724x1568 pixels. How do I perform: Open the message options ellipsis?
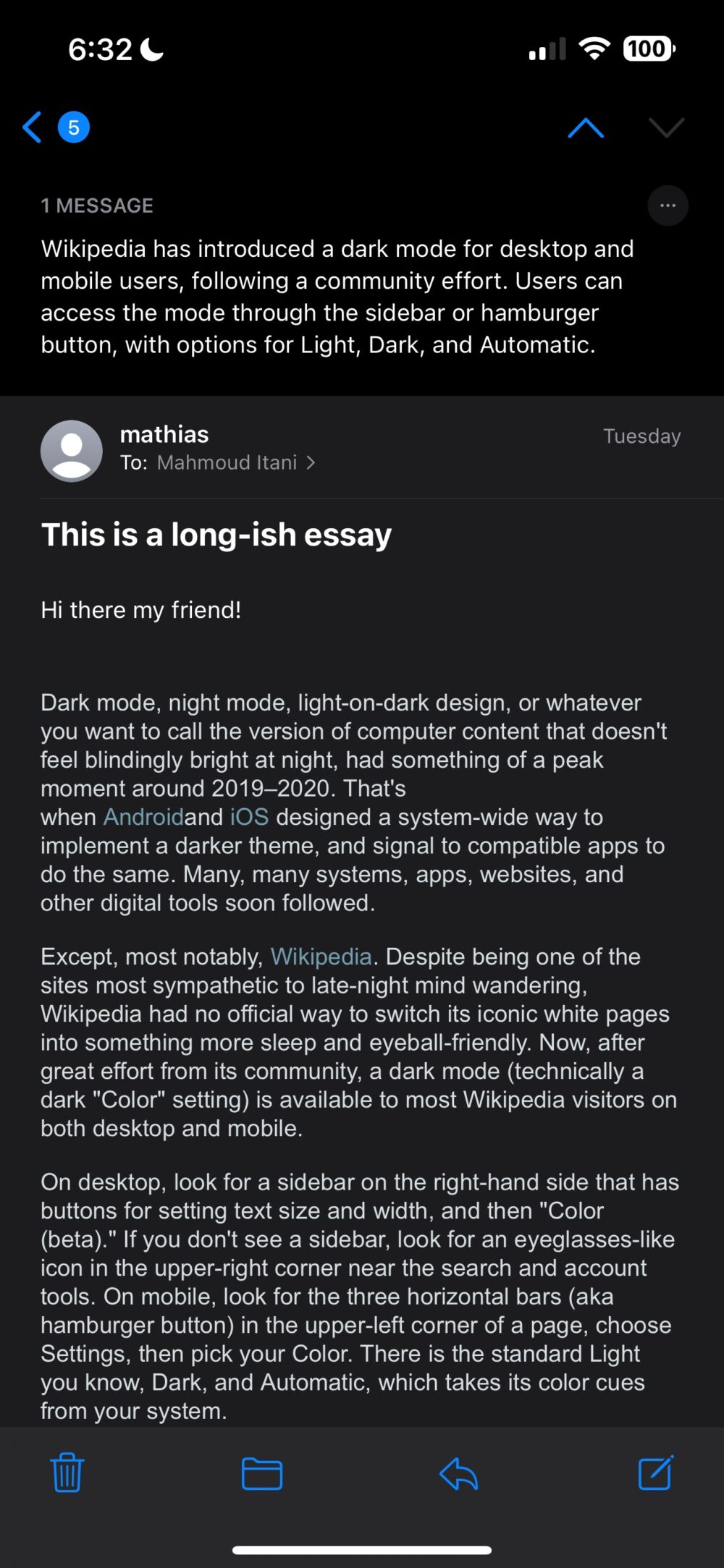pyautogui.click(x=668, y=205)
